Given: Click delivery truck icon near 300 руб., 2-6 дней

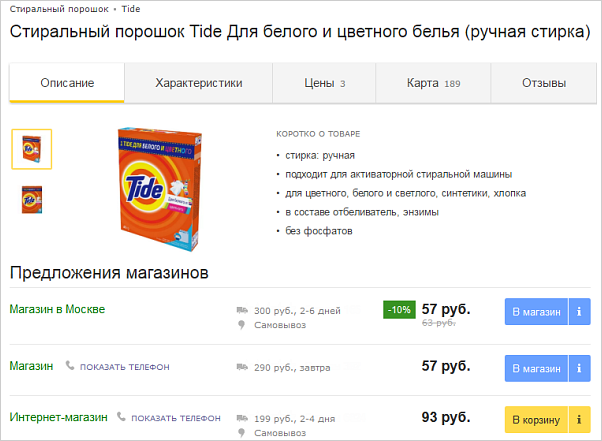Looking at the screenshot, I should 242,310.
